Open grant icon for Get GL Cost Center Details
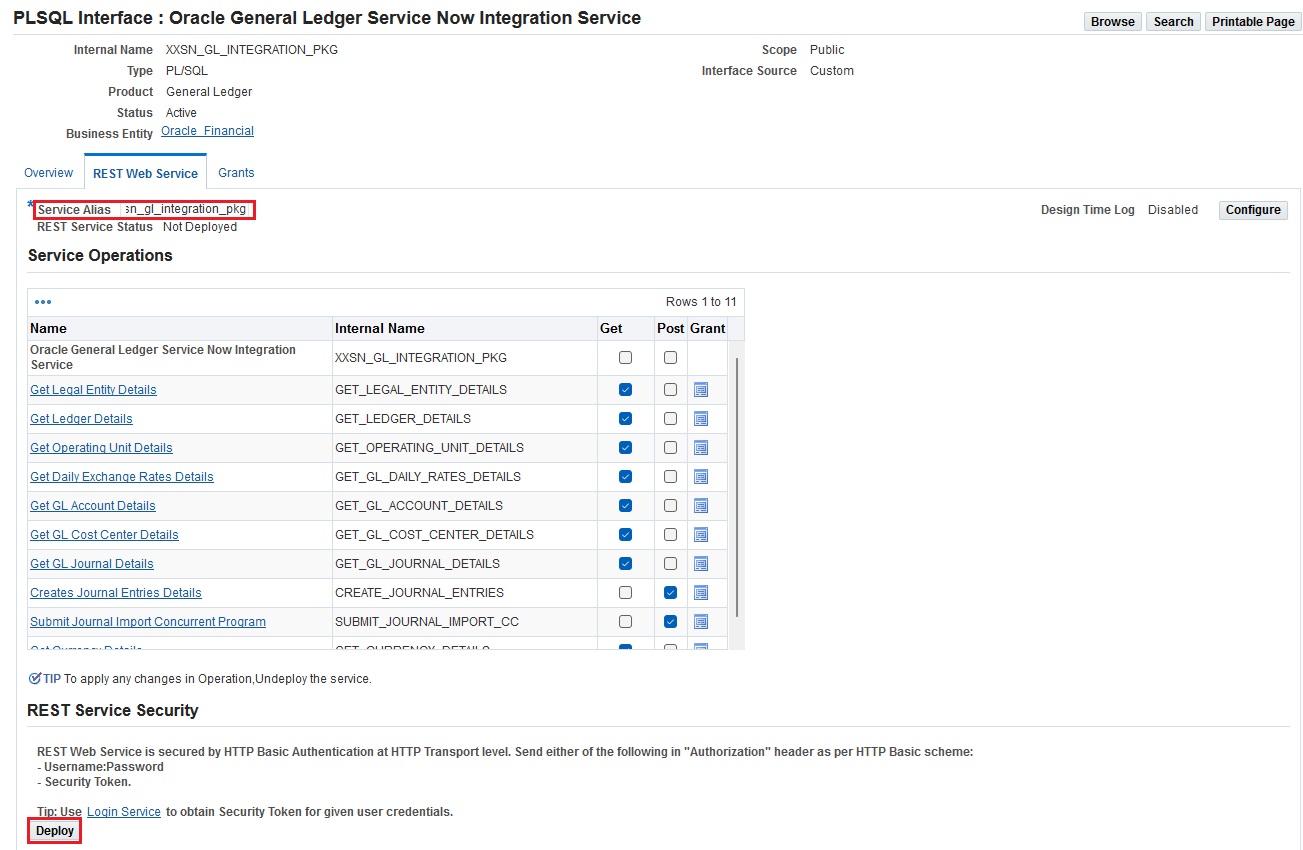The width and height of the screenshot is (1303, 850). (701, 535)
